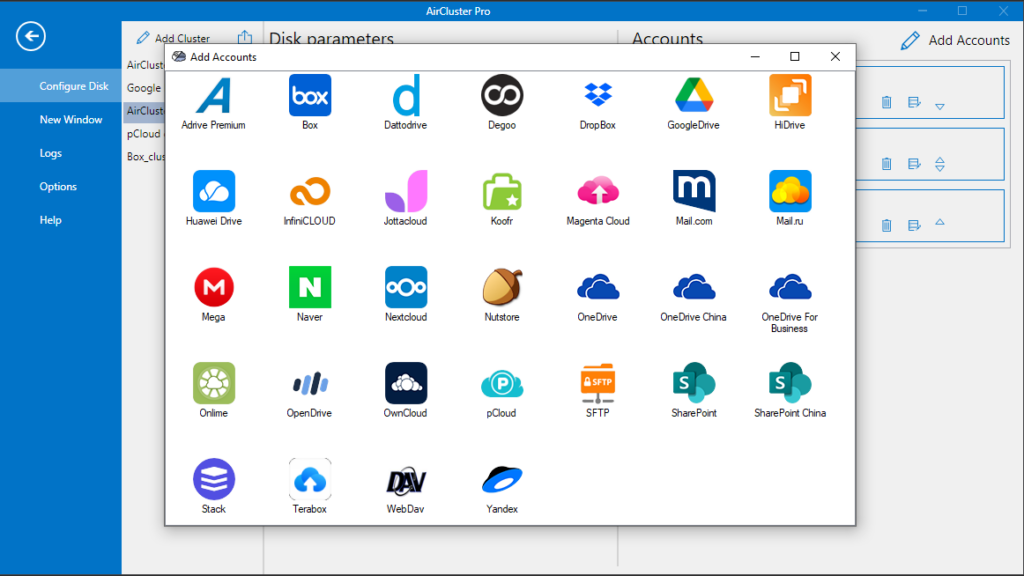Click the Yandex disk icon
This screenshot has width=1024, height=576.
[x=502, y=479]
